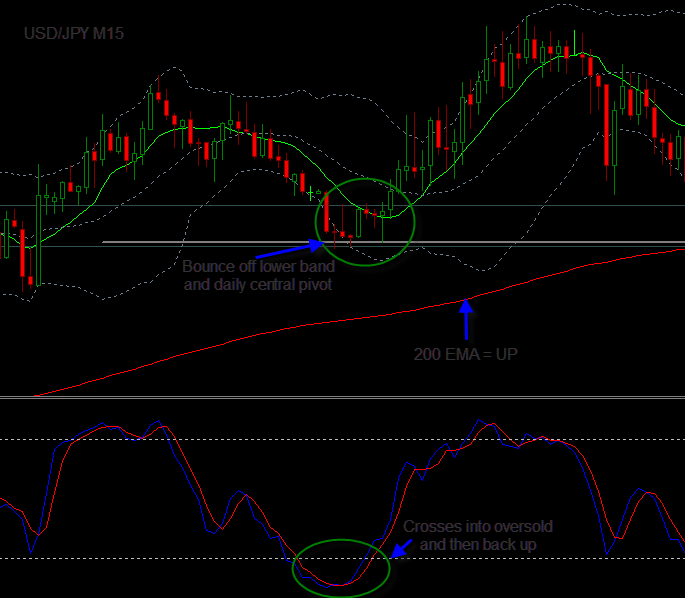685x598 pixels.
Task: Click the separator between chart and stochastic panel
Action: (x=342, y=398)
